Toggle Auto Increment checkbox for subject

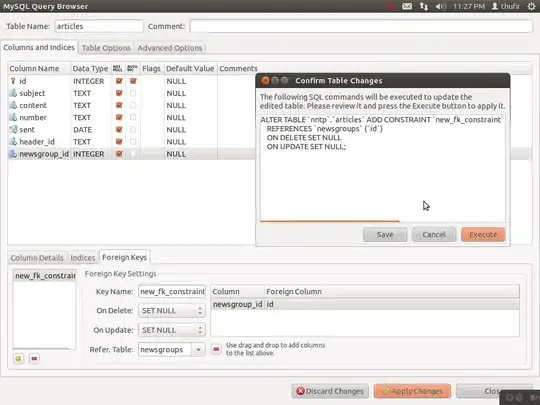pos(133,93)
